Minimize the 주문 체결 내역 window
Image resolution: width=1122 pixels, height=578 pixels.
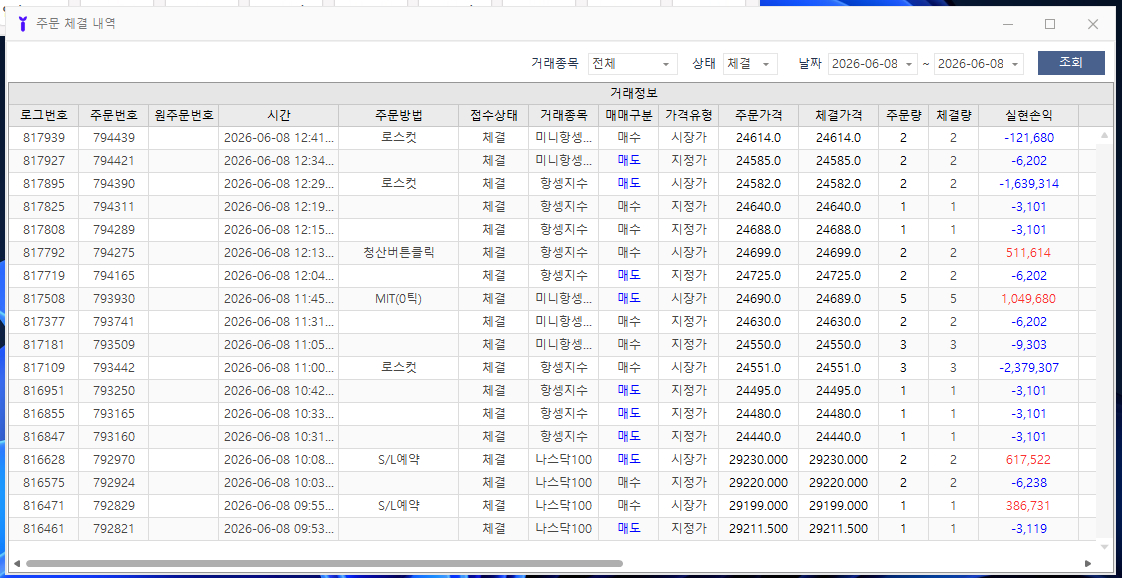1008,24
